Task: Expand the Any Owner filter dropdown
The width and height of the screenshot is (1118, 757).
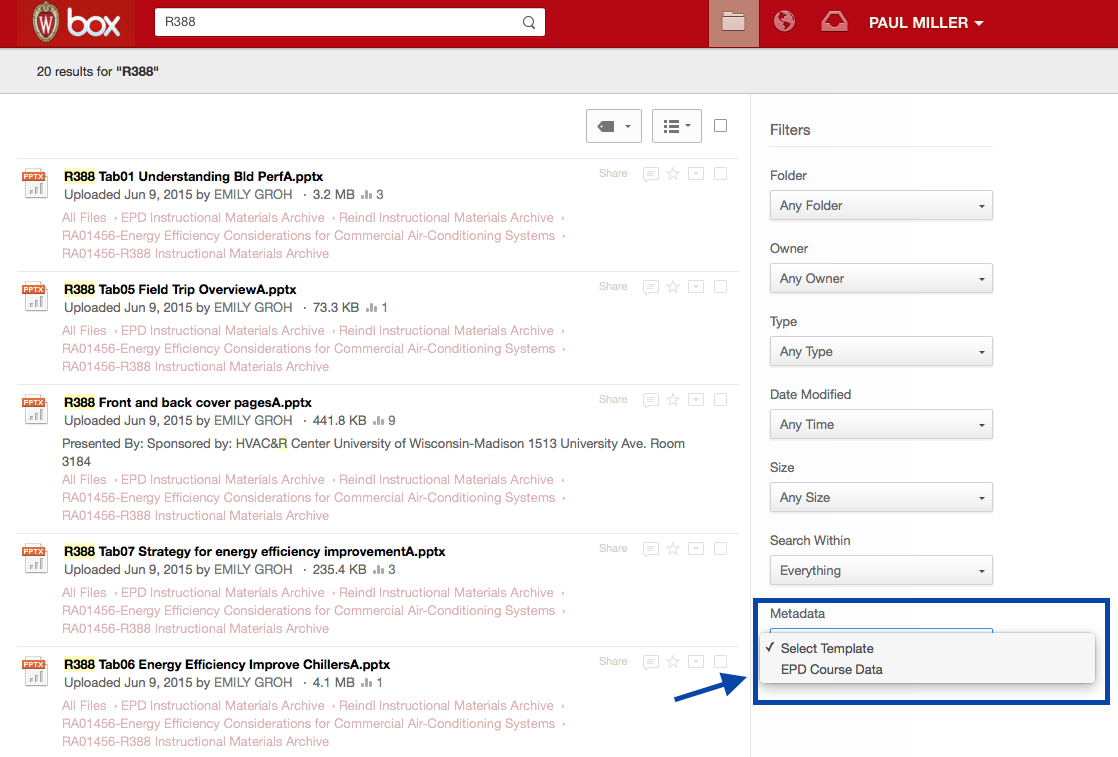Action: pyautogui.click(x=881, y=279)
